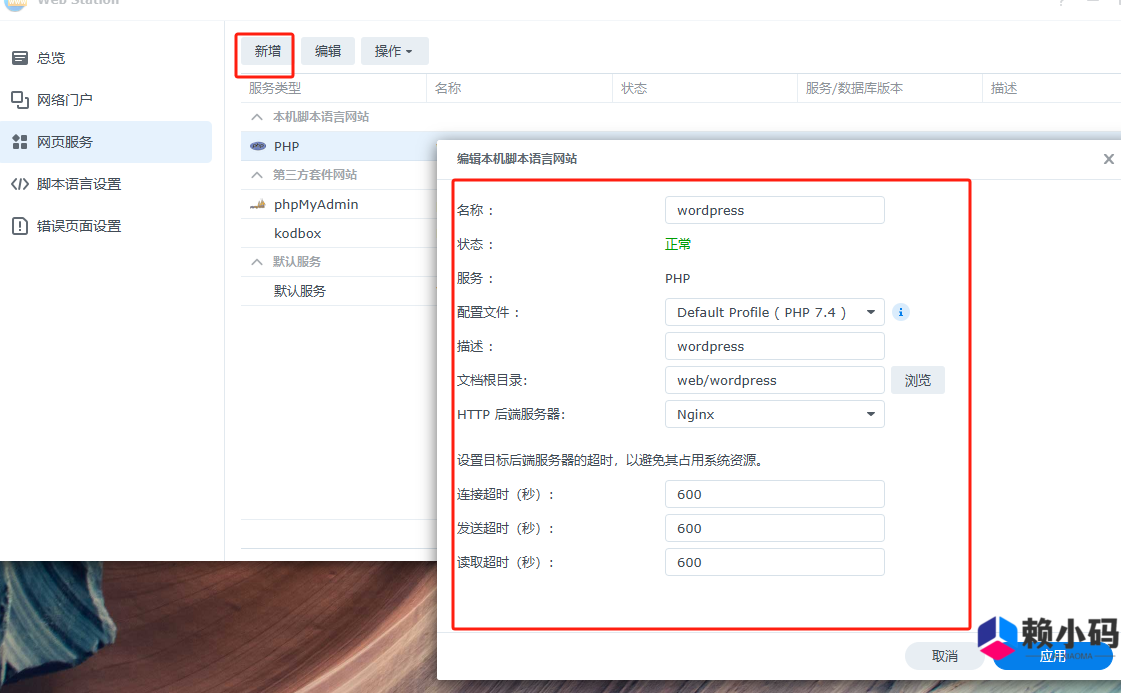Click the PHP service entry icon

tap(257, 146)
